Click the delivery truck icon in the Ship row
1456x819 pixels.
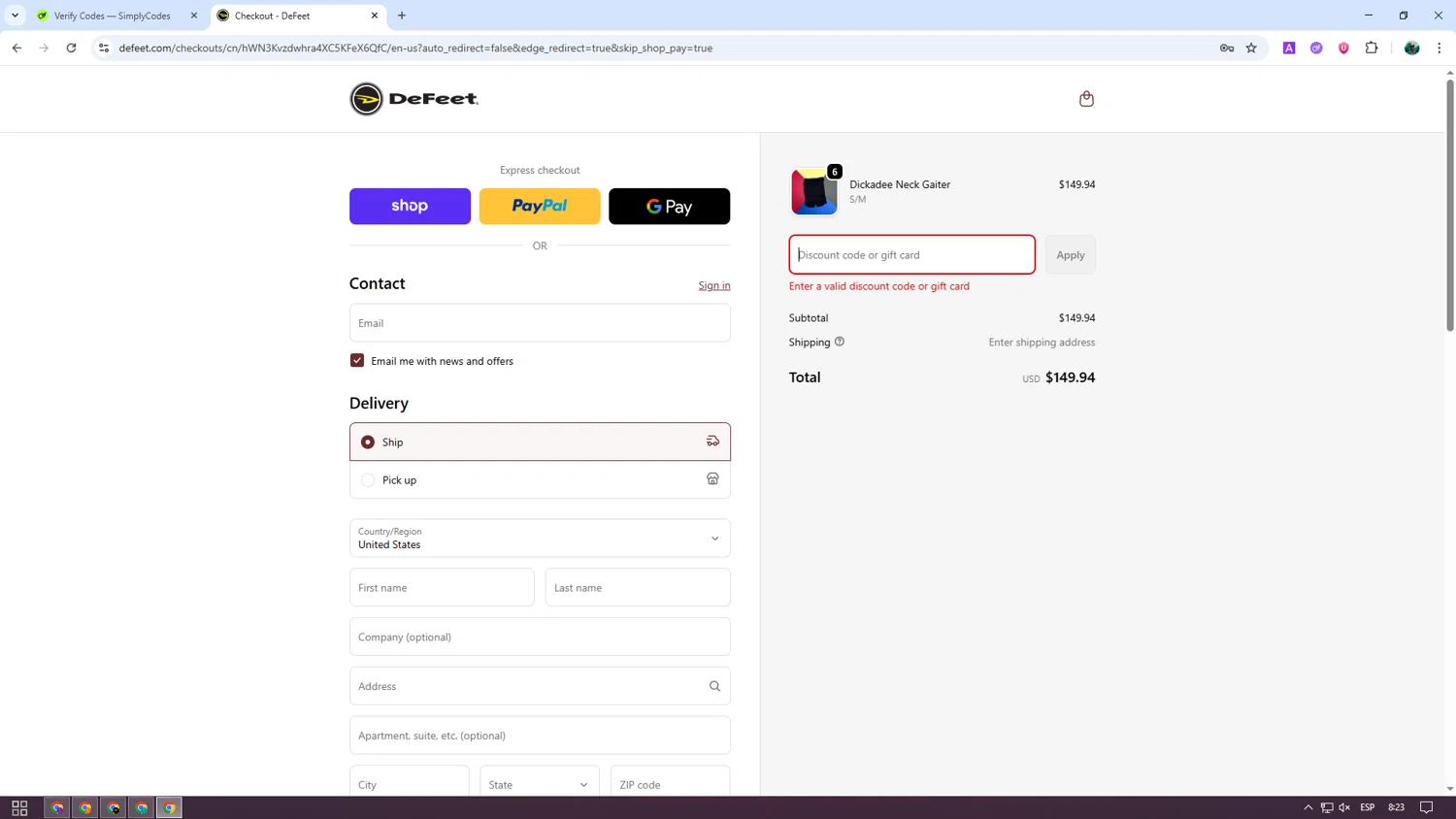click(x=712, y=442)
